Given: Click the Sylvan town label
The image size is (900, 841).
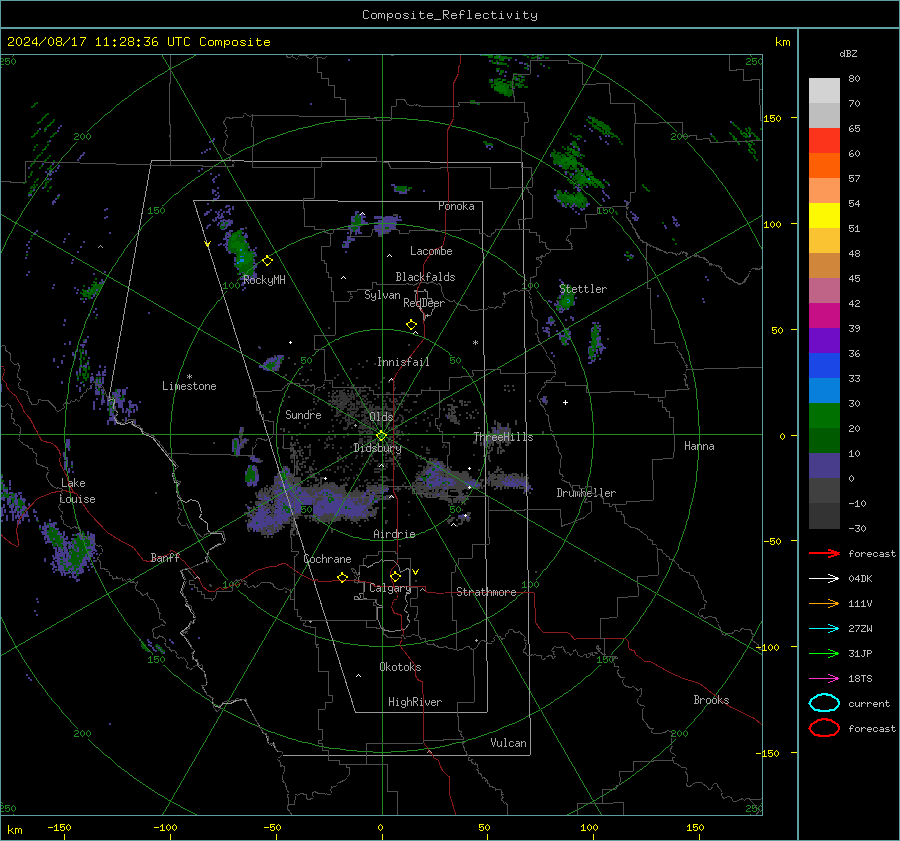Looking at the screenshot, I should pyautogui.click(x=382, y=295).
